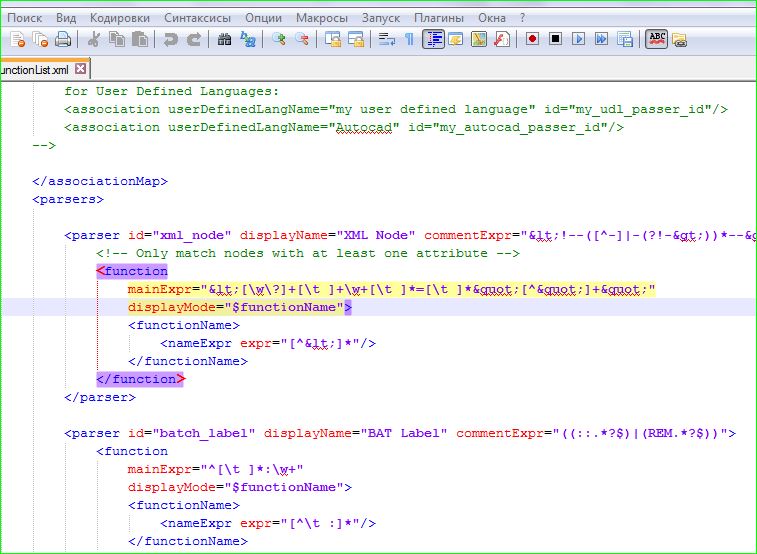Click the '</associationMap>' line
The height and width of the screenshot is (554, 757).
click(100, 181)
